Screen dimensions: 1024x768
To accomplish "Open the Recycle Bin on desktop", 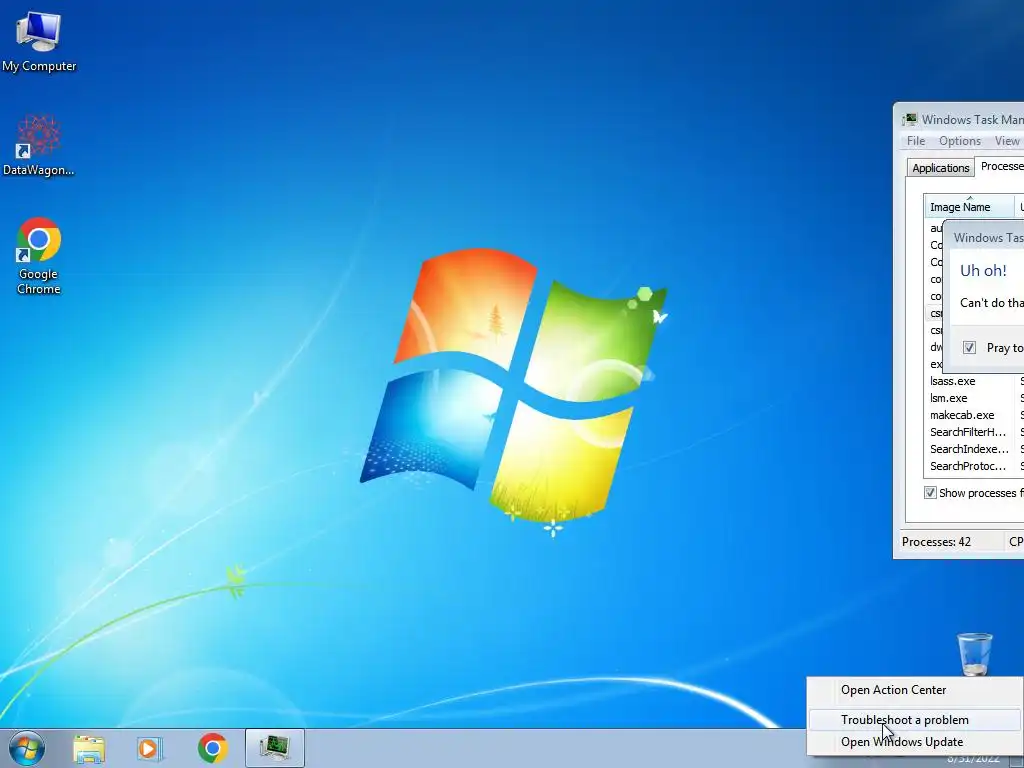I will (x=974, y=654).
